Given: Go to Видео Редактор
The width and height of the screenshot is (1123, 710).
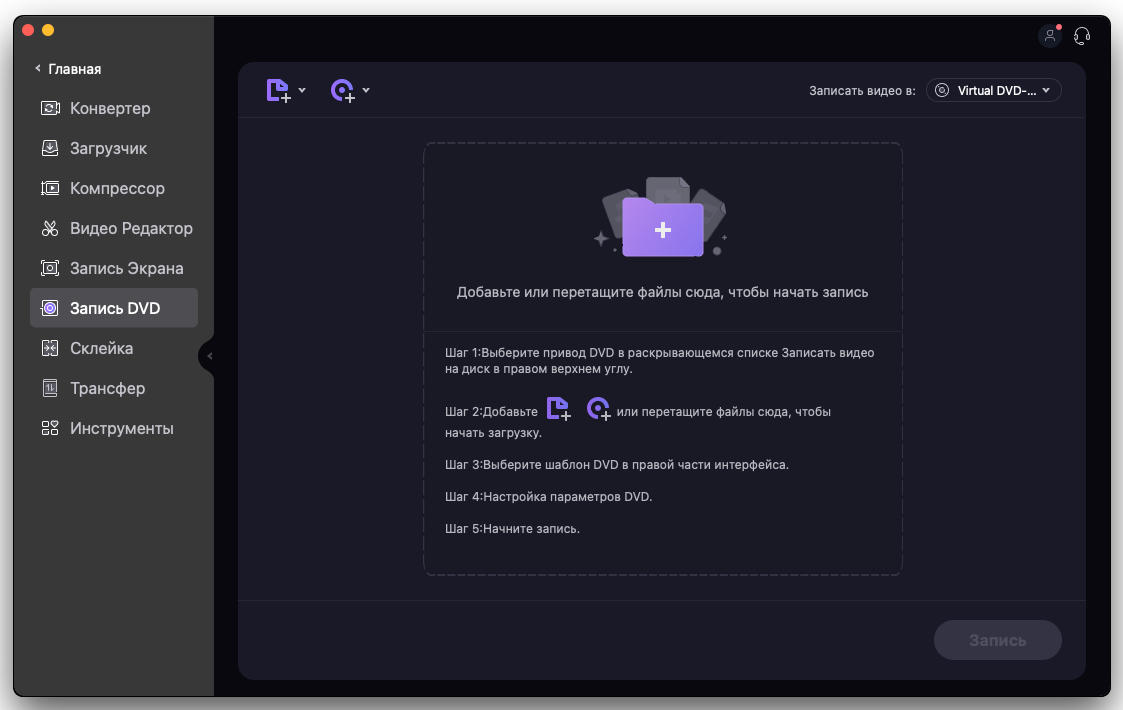Looking at the screenshot, I should click(131, 228).
